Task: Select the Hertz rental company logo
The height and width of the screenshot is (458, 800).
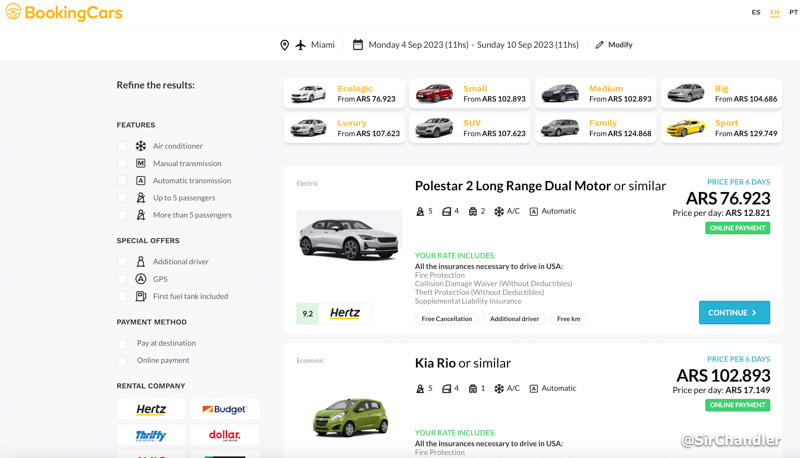Action: [x=151, y=409]
